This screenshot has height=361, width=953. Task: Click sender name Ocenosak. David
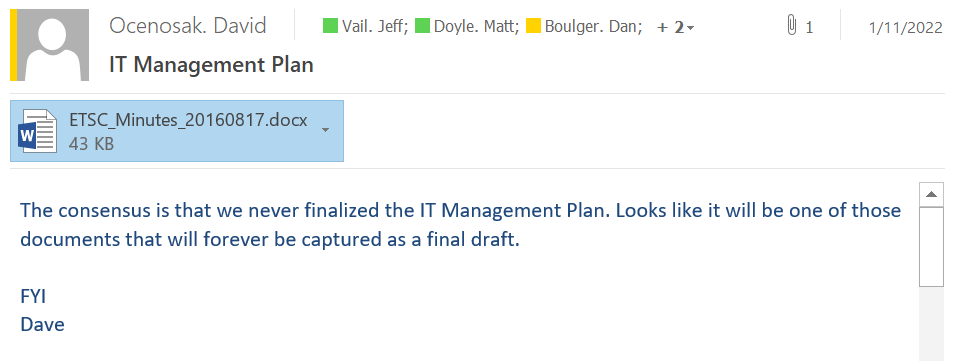pos(188,26)
